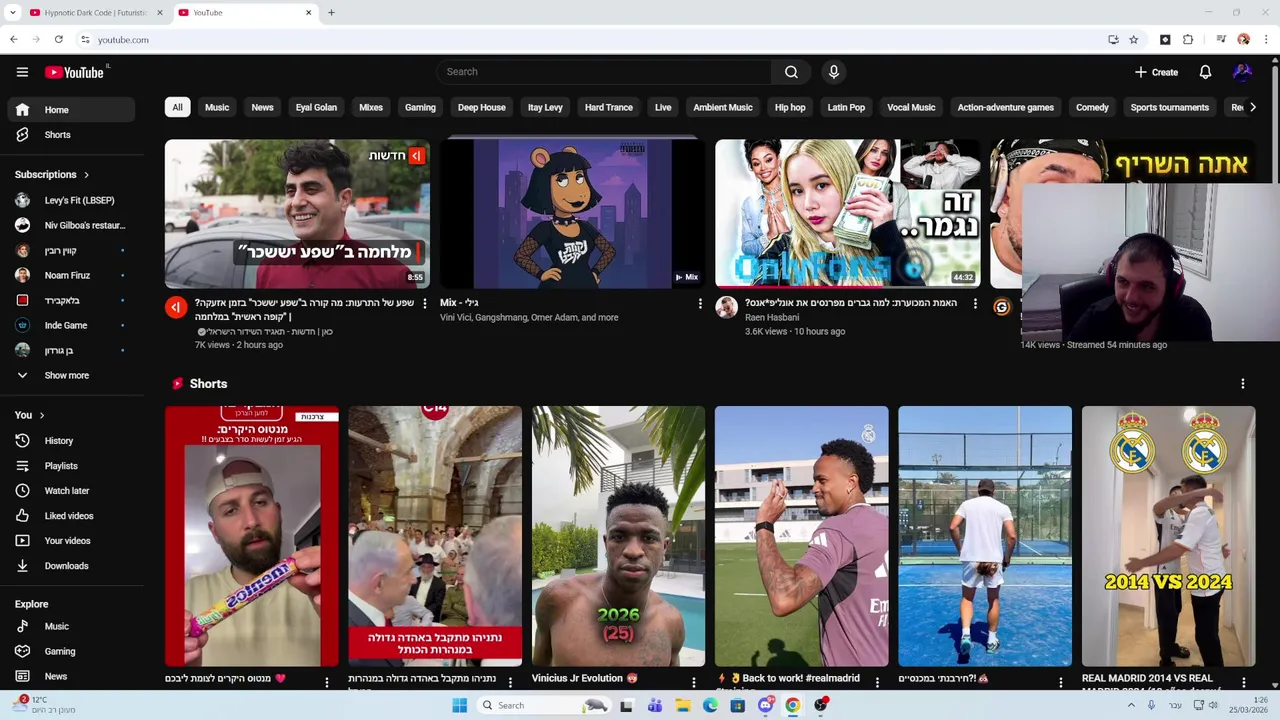This screenshot has height=720, width=1280.
Task: Open Shorts in the sidebar
Action: [x=70, y=135]
